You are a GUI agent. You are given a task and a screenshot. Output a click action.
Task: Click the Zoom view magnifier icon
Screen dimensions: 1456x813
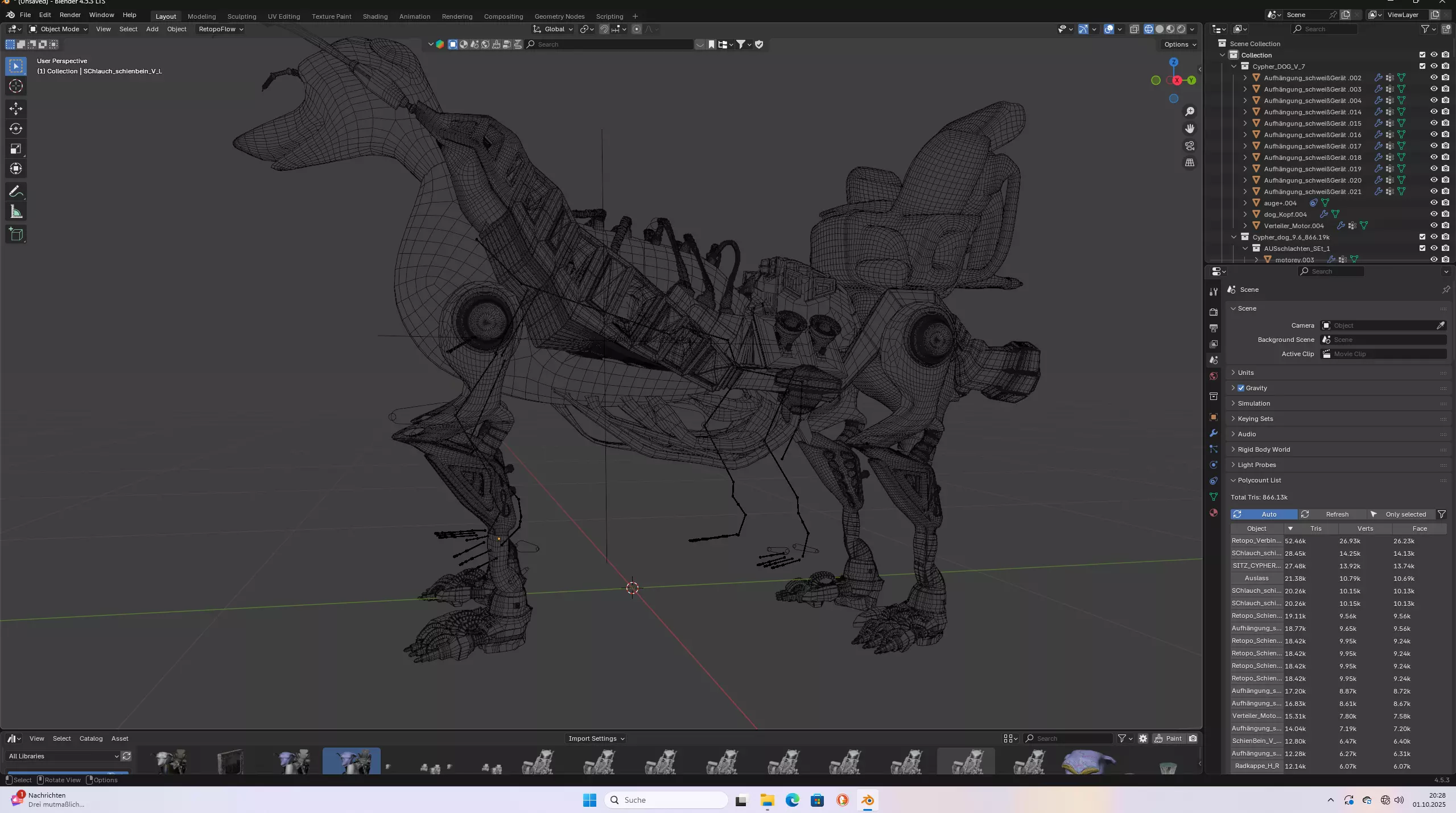[1189, 112]
